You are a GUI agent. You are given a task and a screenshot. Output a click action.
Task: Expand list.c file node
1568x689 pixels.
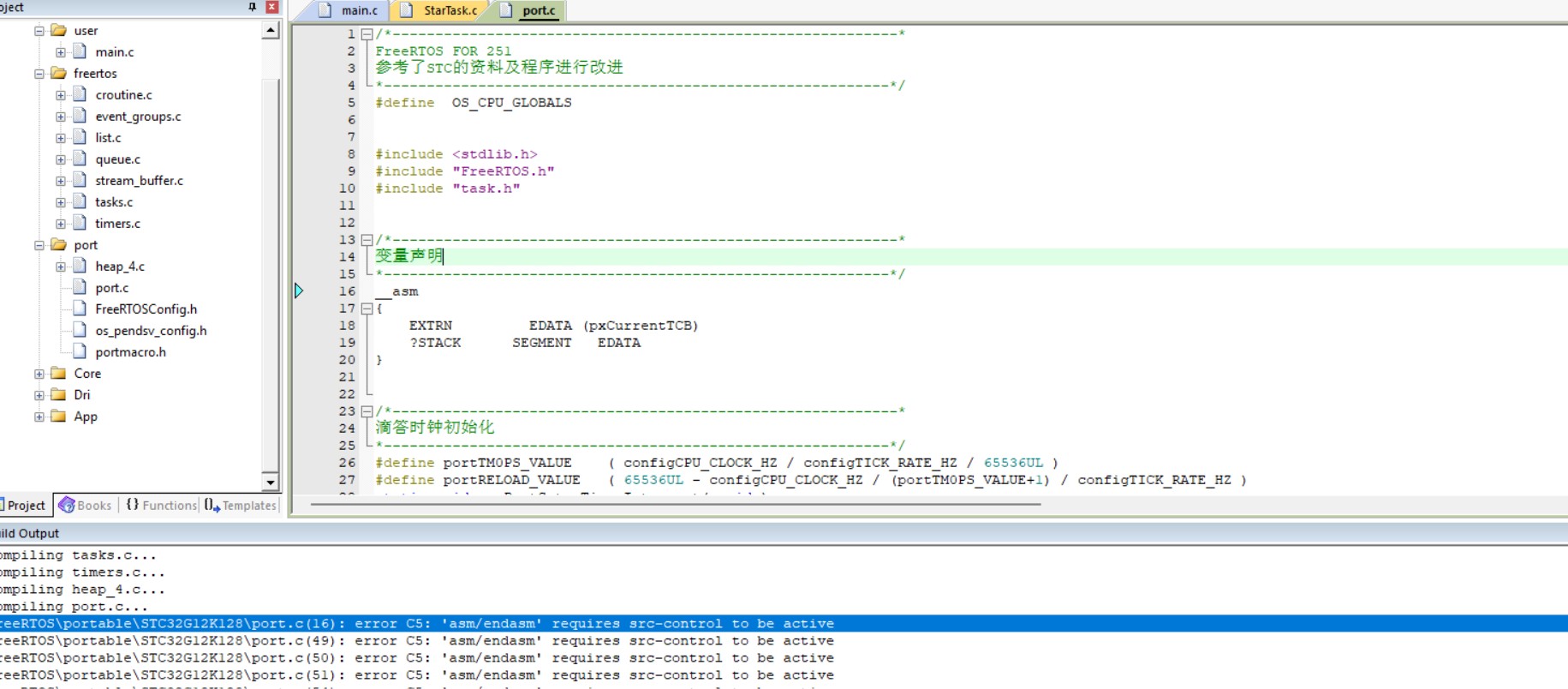pyautogui.click(x=61, y=138)
